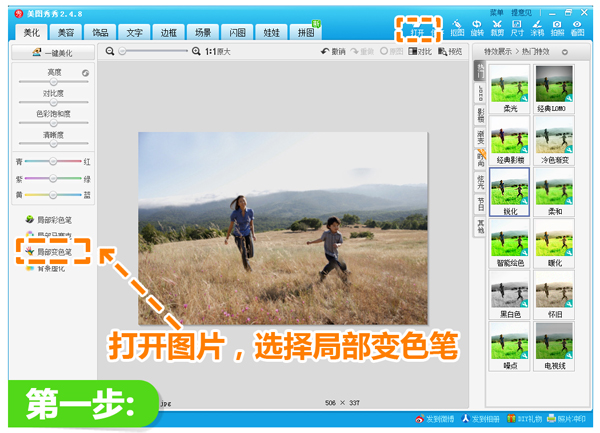The width and height of the screenshot is (600, 433).
Task: Select the 局部彩色笔 tool
Action: (49, 220)
